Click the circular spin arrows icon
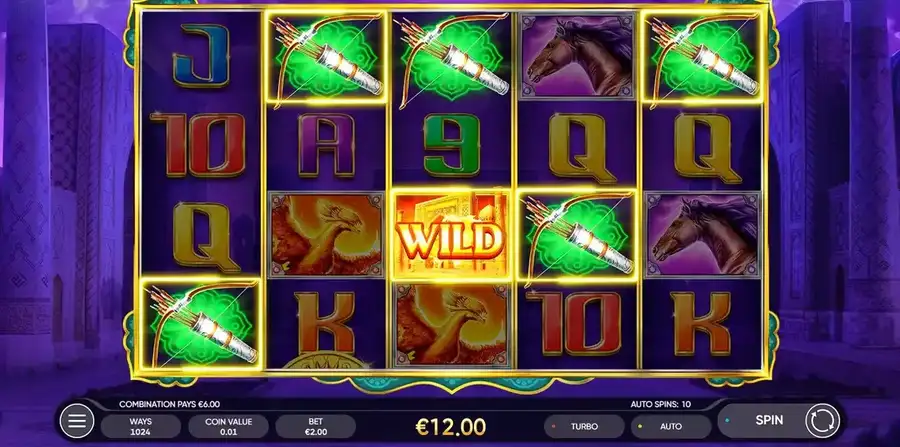The height and width of the screenshot is (447, 900). pos(822,421)
